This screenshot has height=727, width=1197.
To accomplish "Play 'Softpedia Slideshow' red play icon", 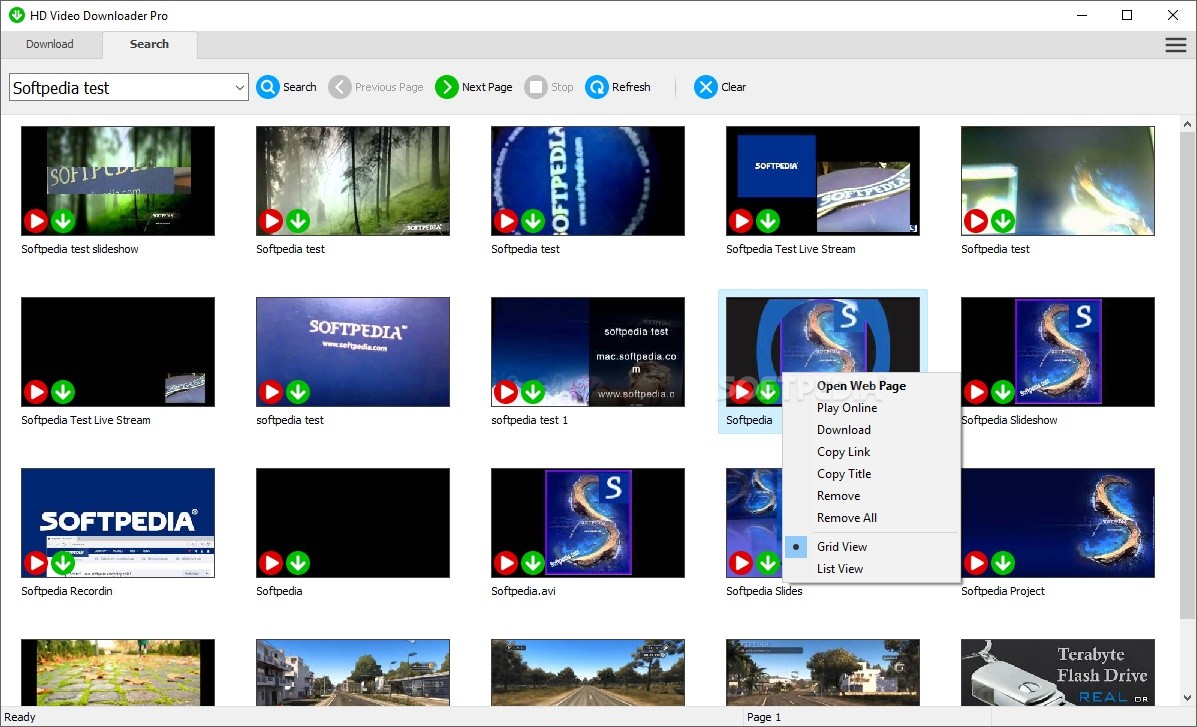I will pos(976,393).
